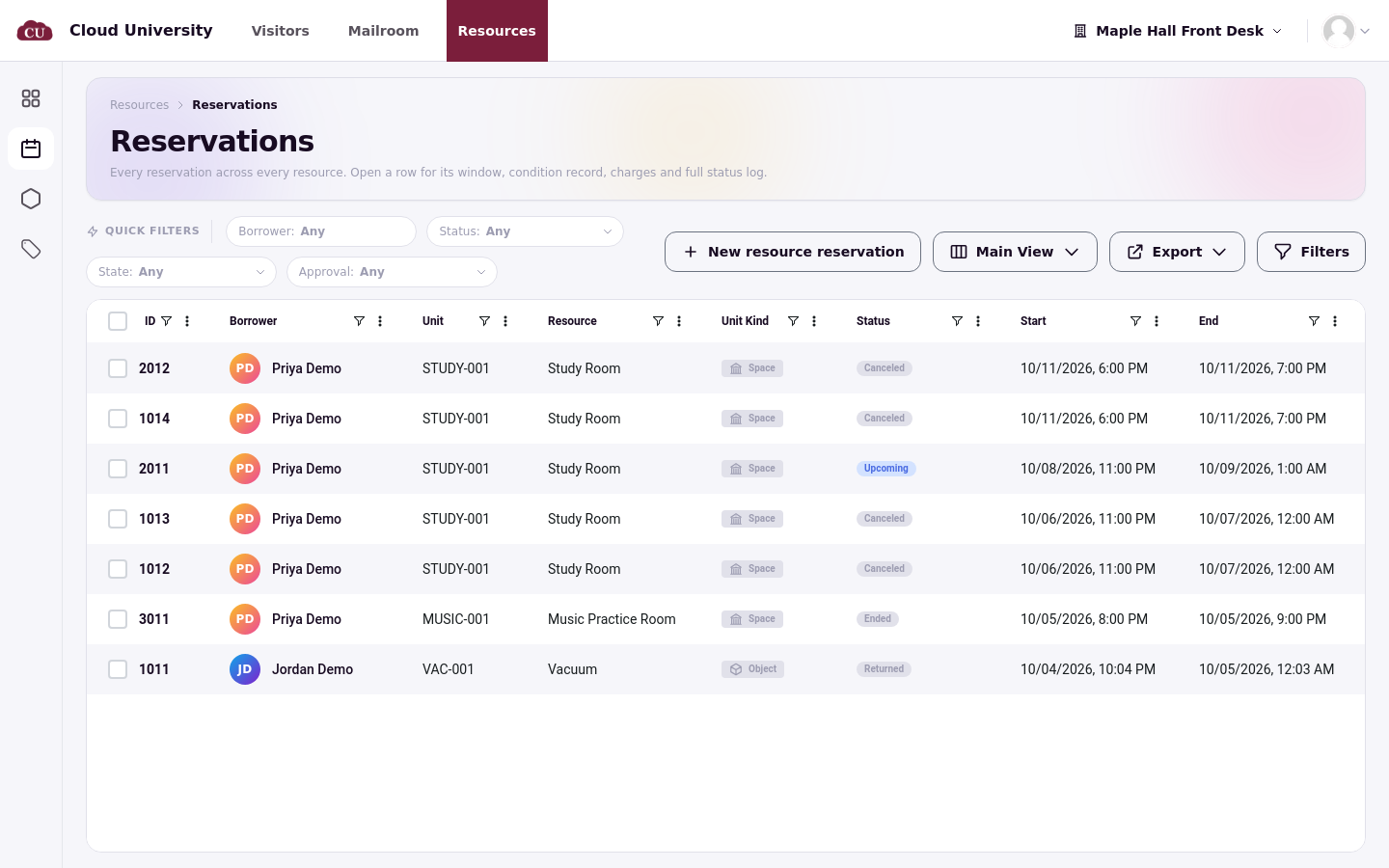This screenshot has width=1389, height=868.
Task: Click the Borrower Any filter field
Action: click(x=320, y=231)
